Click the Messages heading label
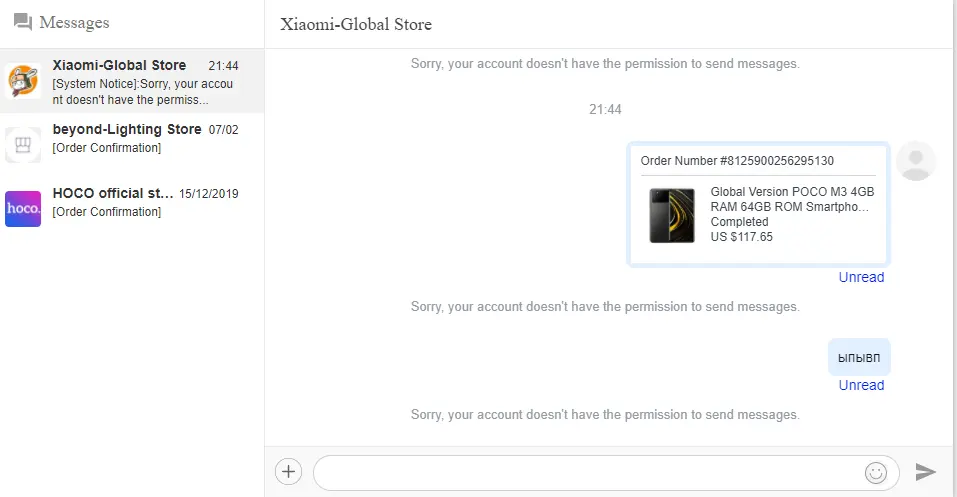Viewport: 957px width, 497px height. point(74,23)
